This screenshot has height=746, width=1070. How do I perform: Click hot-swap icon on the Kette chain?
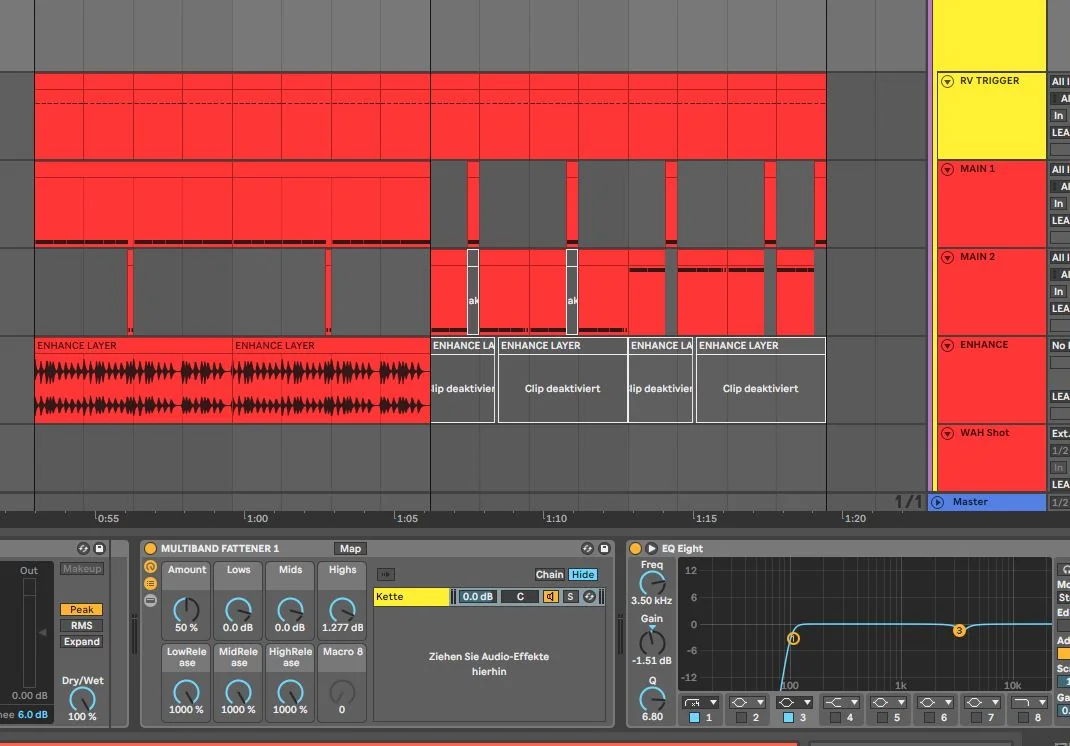[x=590, y=597]
